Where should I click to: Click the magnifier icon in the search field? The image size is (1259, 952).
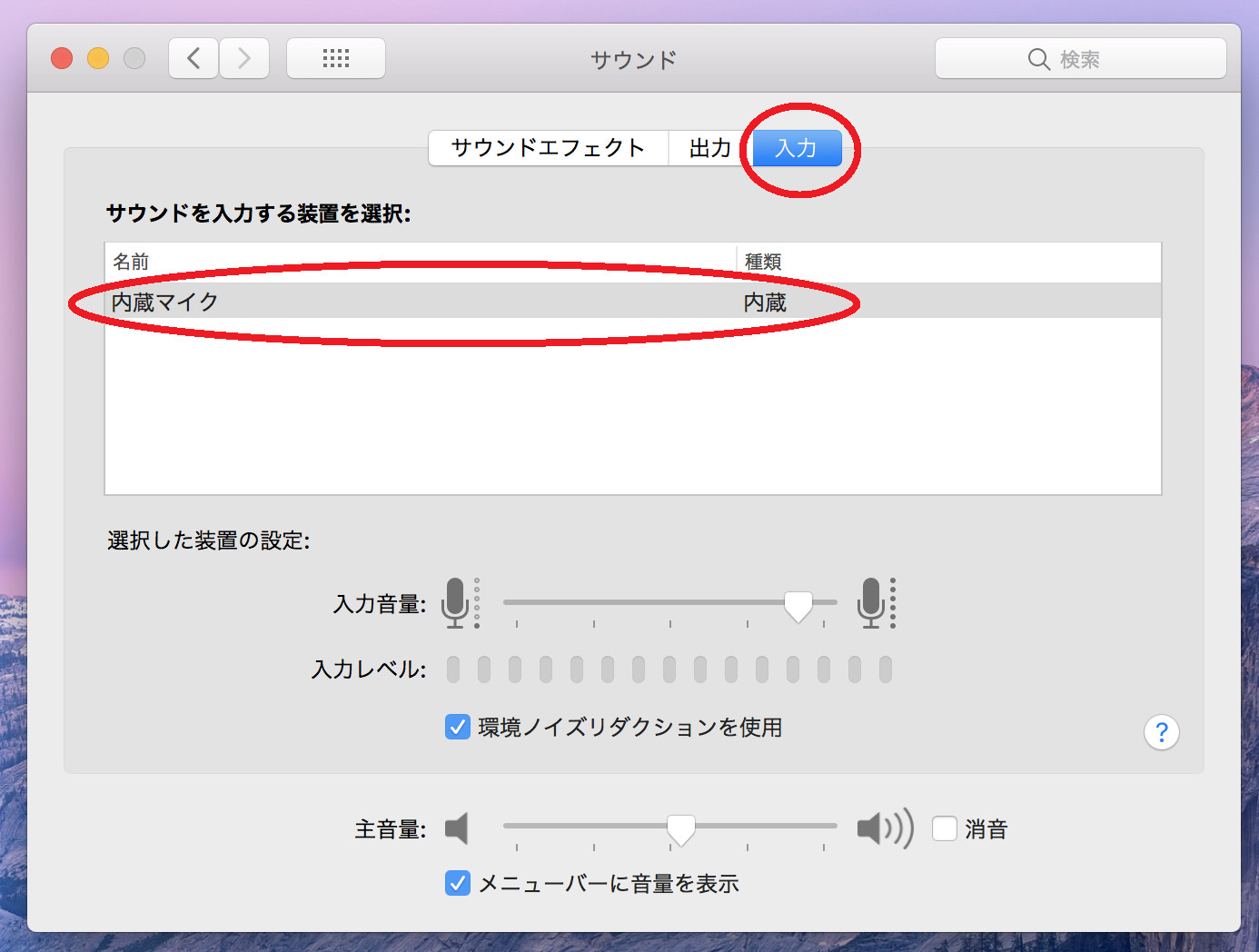pos(1038,59)
